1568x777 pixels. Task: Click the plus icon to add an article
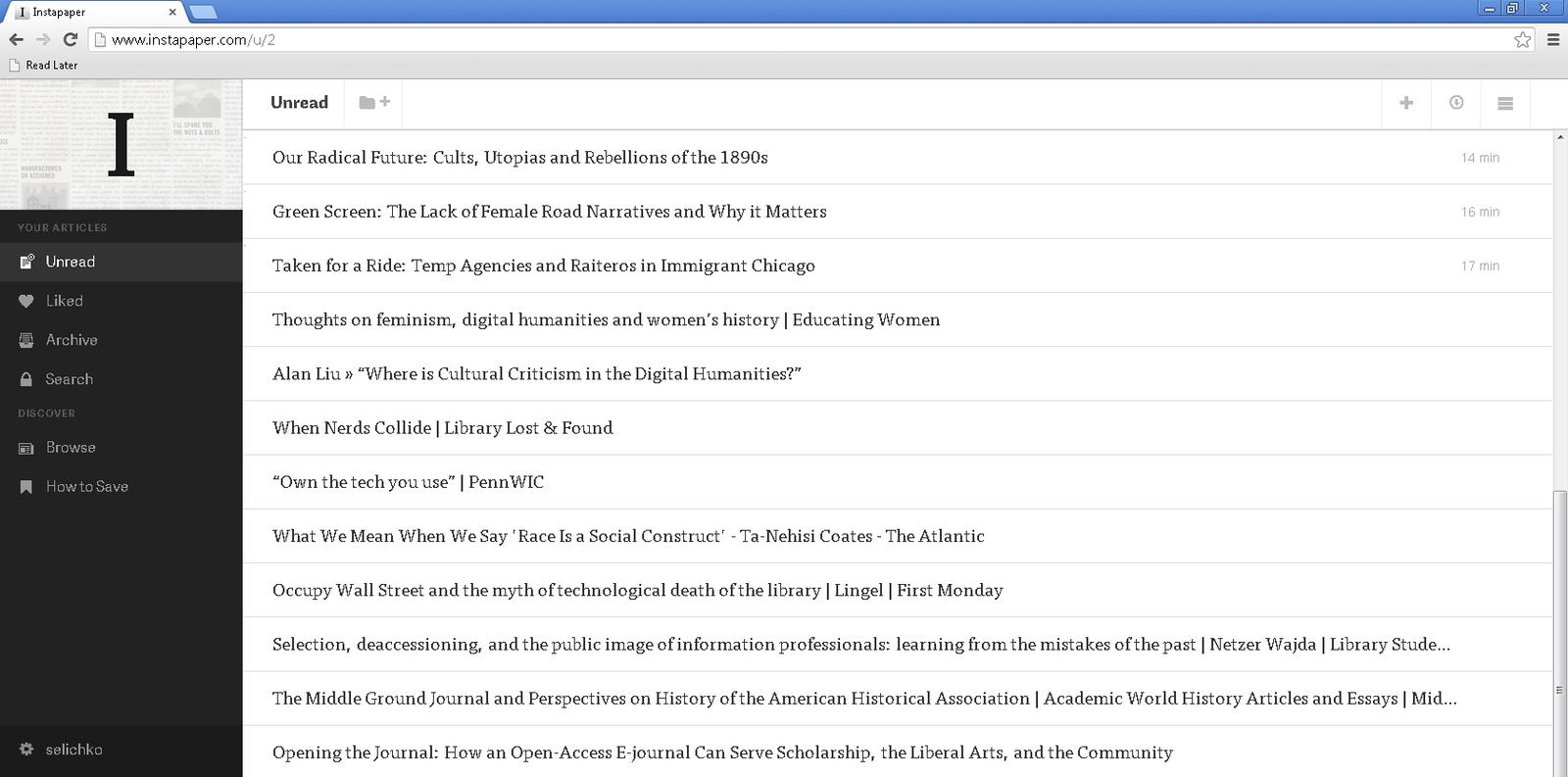(x=1406, y=102)
